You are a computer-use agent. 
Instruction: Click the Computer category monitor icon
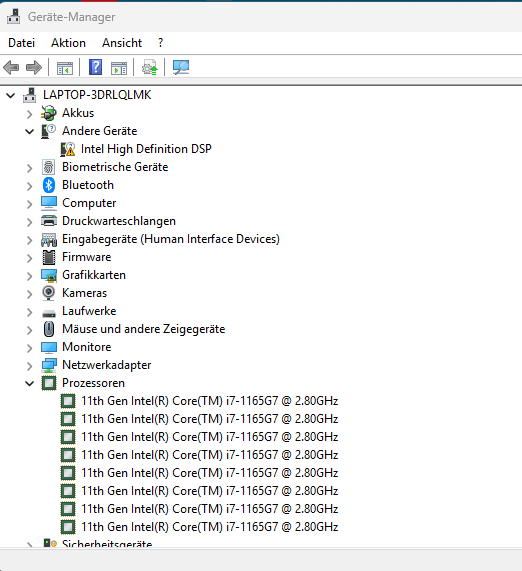tap(48, 203)
